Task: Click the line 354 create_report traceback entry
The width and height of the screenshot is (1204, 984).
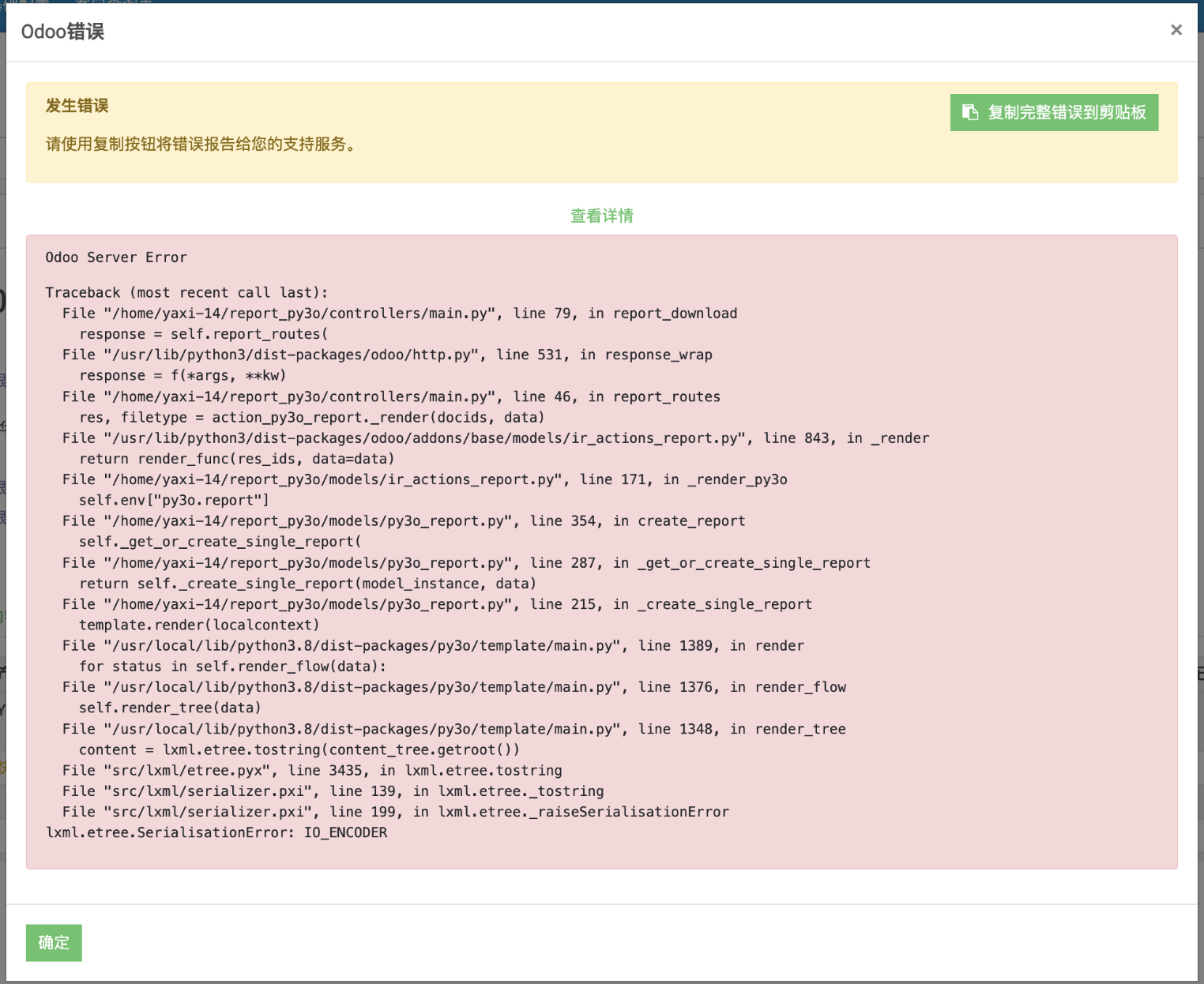Action: click(404, 521)
